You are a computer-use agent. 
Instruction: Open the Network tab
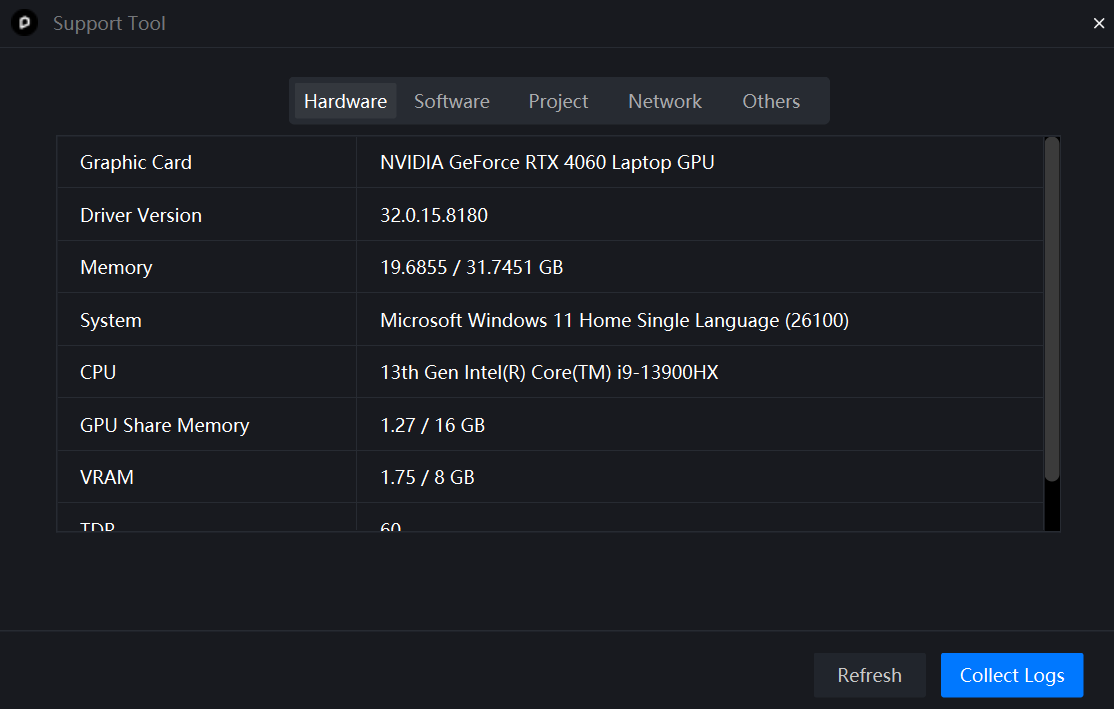(x=665, y=101)
